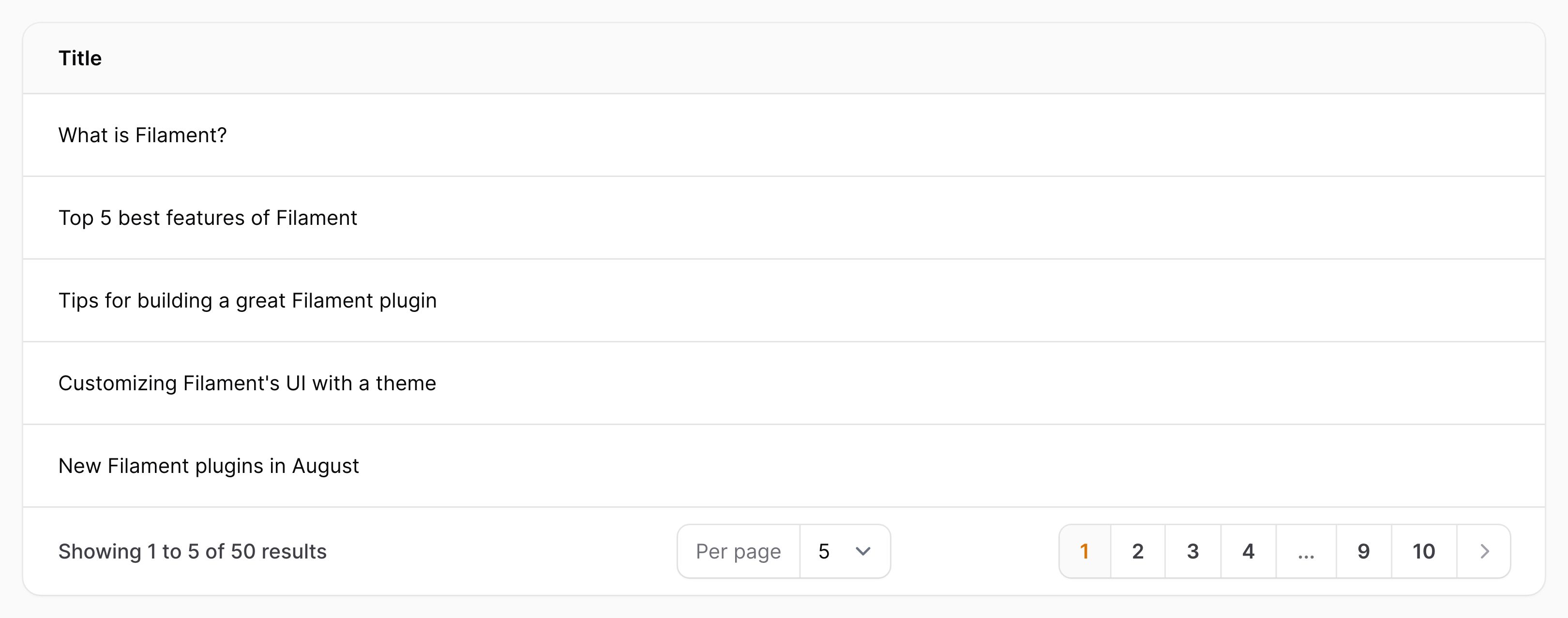Screen dimensions: 1568x618
Task: Go to page 2
Action: pyautogui.click(x=1138, y=551)
